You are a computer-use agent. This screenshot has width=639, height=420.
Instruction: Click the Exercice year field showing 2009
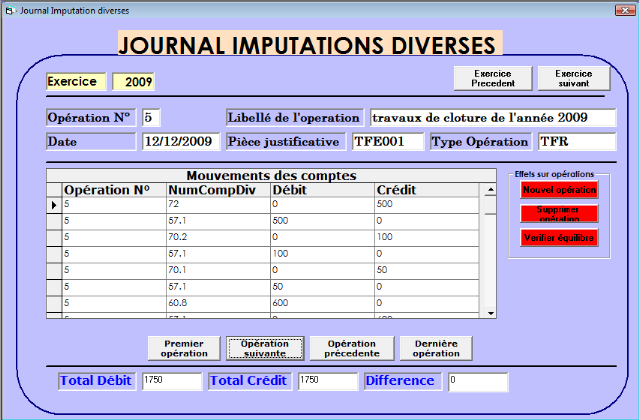(133, 81)
